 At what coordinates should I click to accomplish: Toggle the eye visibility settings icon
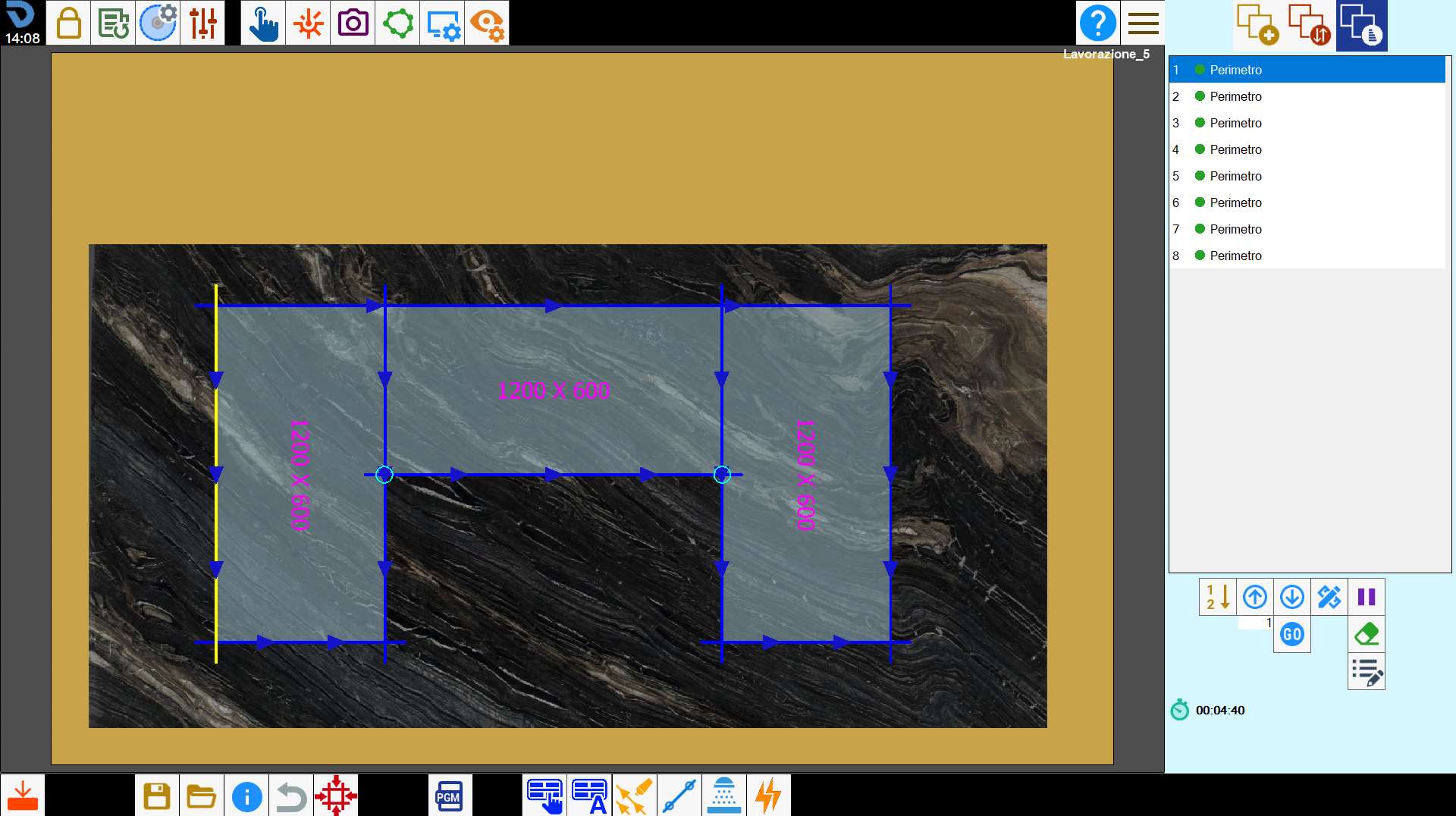click(x=487, y=23)
